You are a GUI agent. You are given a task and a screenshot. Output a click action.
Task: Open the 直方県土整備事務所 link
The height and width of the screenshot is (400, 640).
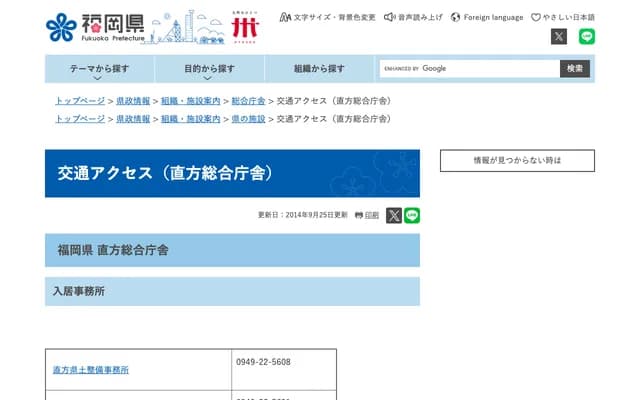click(x=91, y=370)
